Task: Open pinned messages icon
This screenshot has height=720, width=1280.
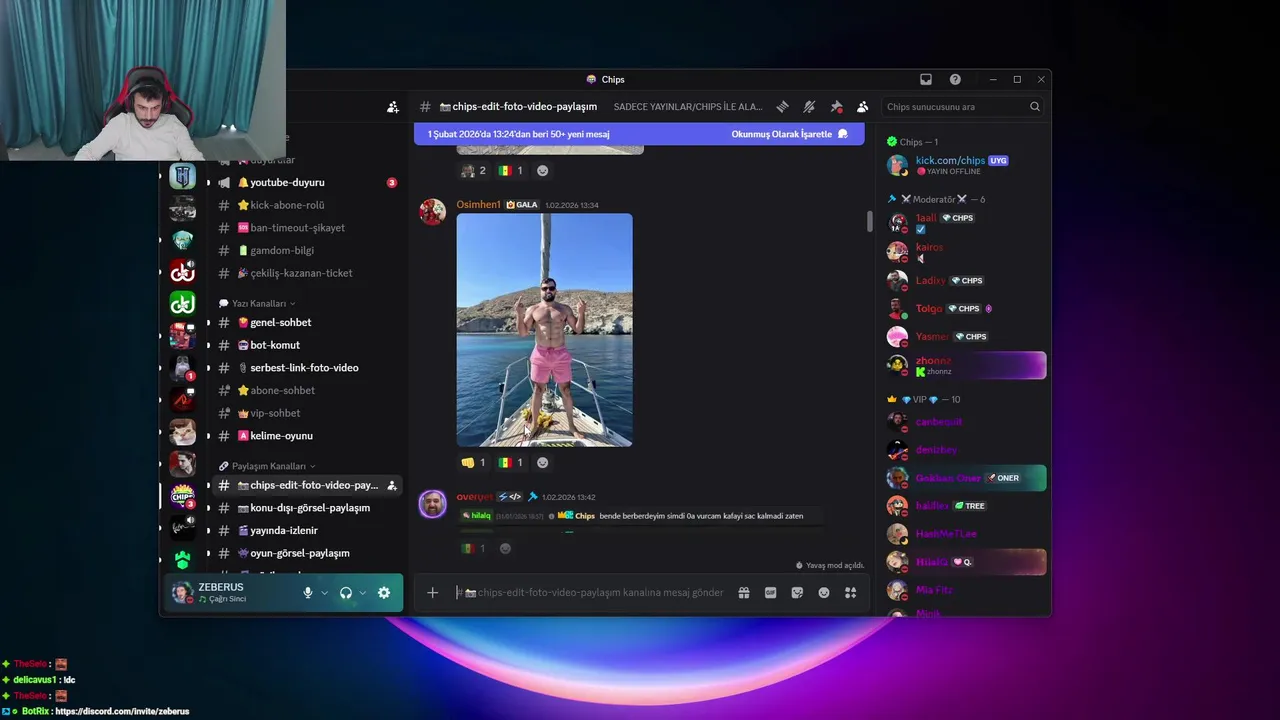Action: (836, 107)
